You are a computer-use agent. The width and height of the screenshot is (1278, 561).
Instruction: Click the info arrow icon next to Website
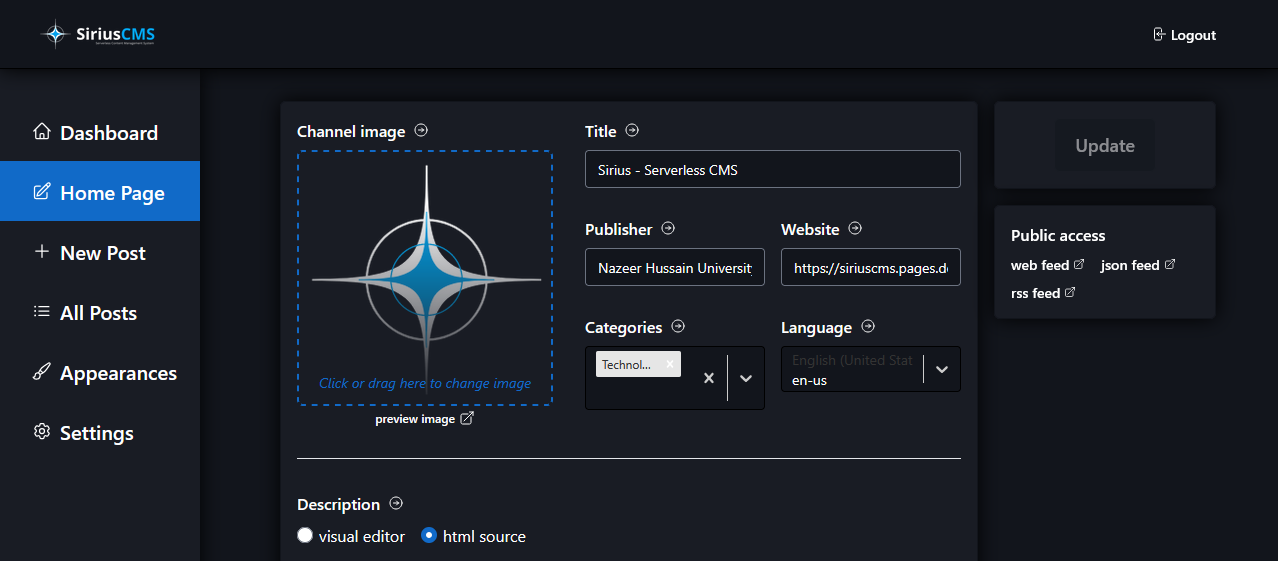pyautogui.click(x=855, y=228)
